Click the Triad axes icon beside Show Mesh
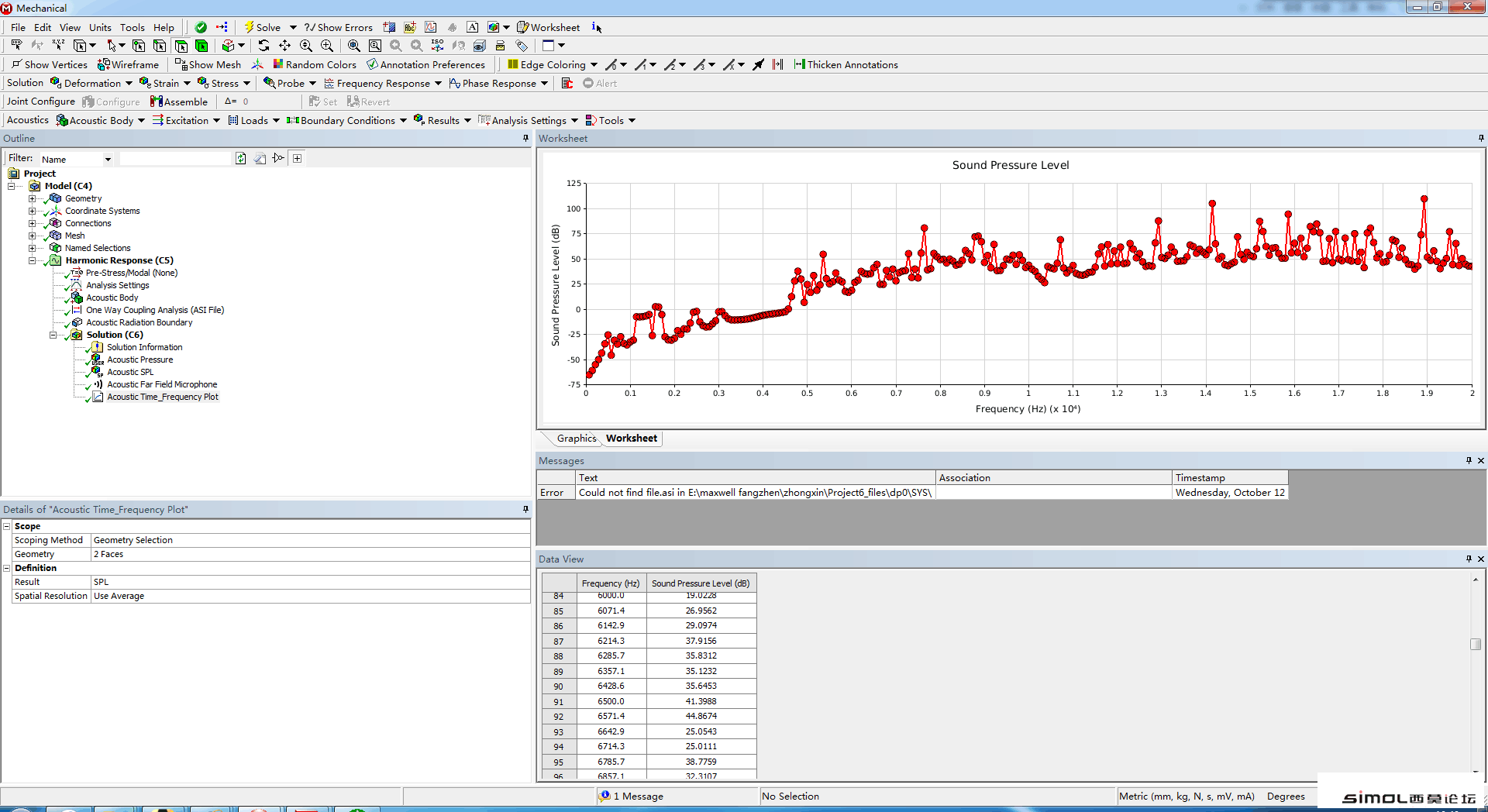This screenshot has height=812, width=1488. [x=257, y=64]
